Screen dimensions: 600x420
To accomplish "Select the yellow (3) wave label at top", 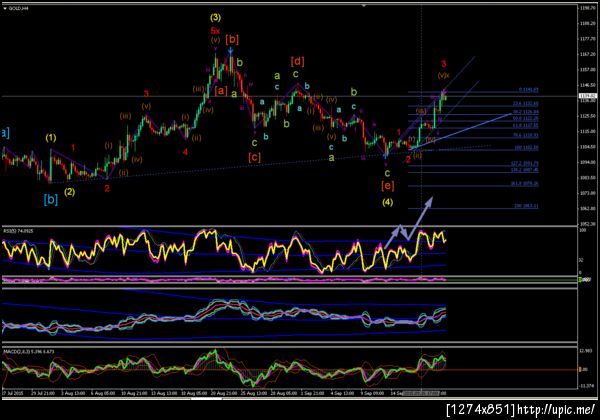I will click(x=215, y=17).
